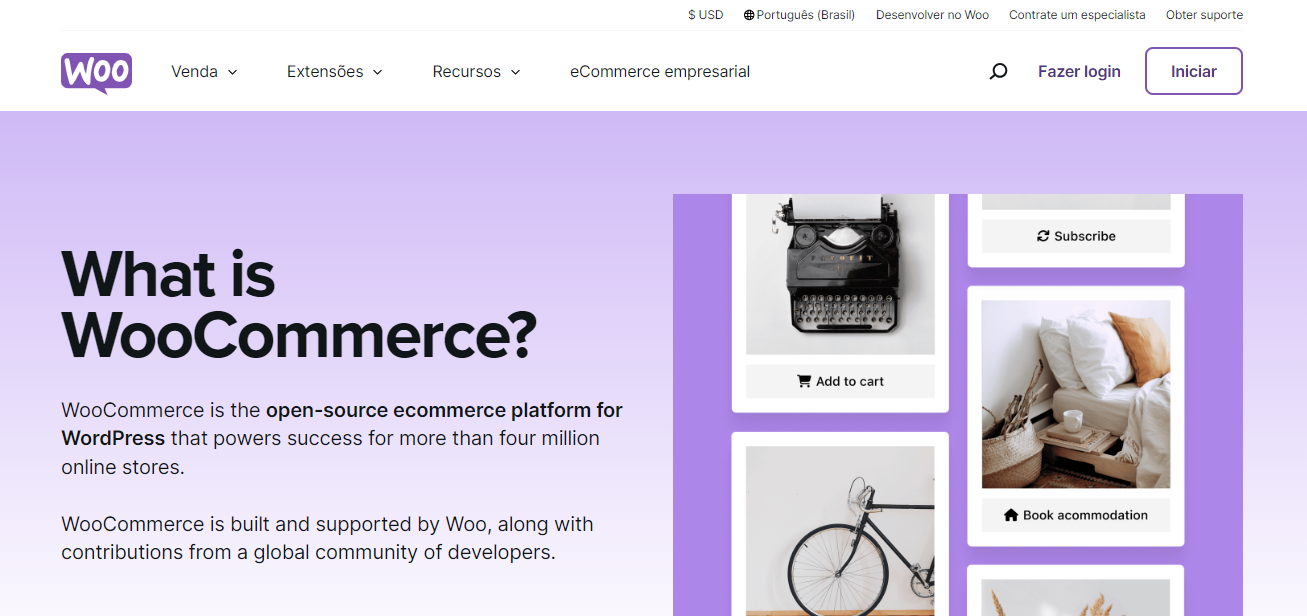1307x616 pixels.
Task: Open Desenvolver no Woo link
Action: click(x=932, y=15)
